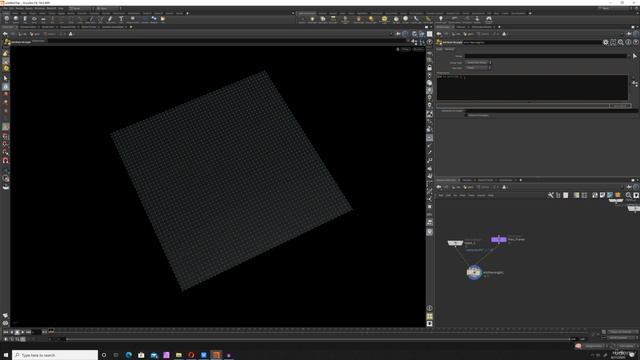Switch to the Geometry Spreadsheet tab
The height and width of the screenshot is (360, 640).
tap(112, 27)
